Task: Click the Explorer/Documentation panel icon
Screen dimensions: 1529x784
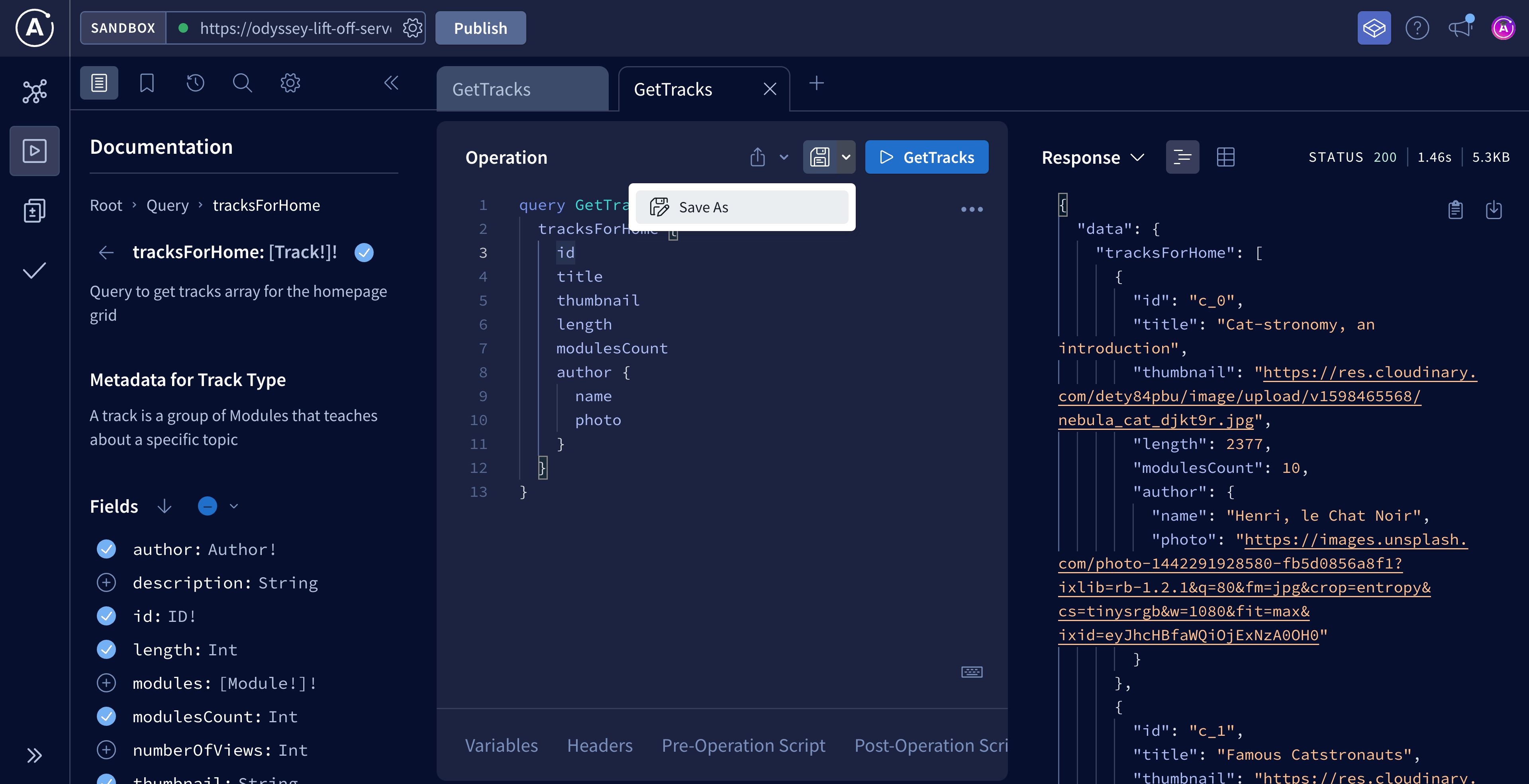Action: click(x=99, y=83)
